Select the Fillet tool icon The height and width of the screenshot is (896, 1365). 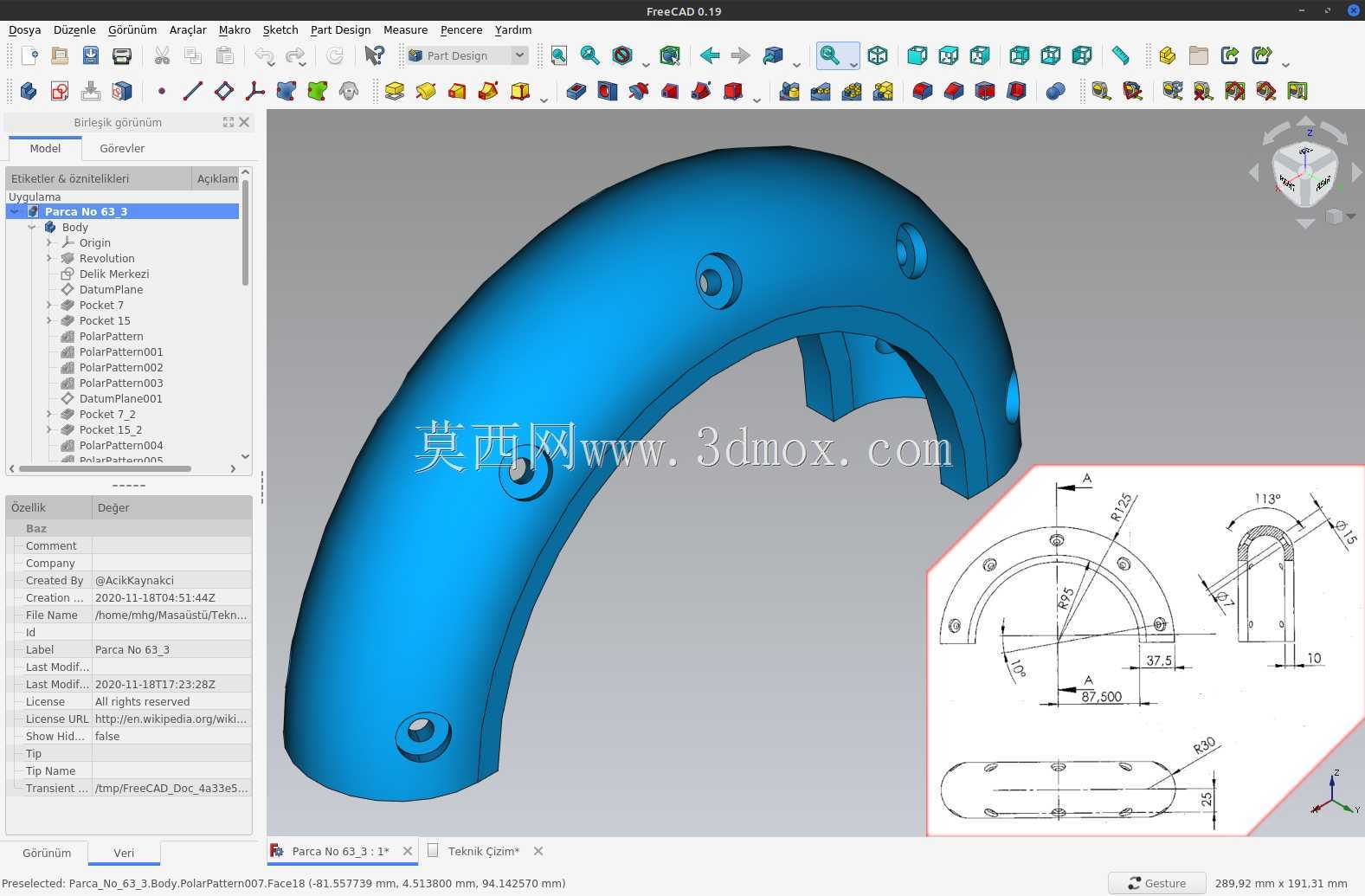923,91
